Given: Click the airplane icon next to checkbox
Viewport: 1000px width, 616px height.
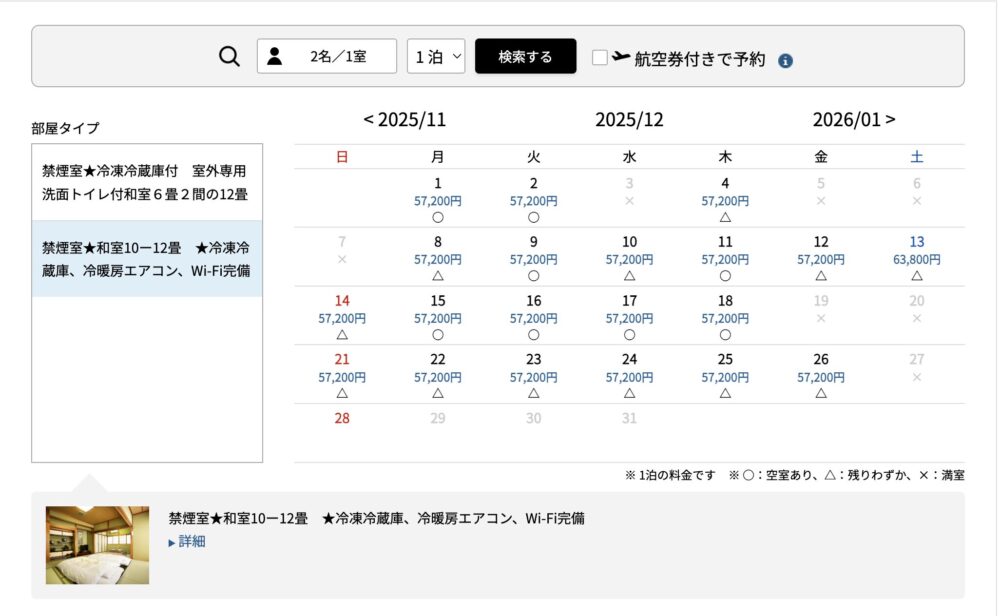Looking at the screenshot, I should pyautogui.click(x=621, y=57).
